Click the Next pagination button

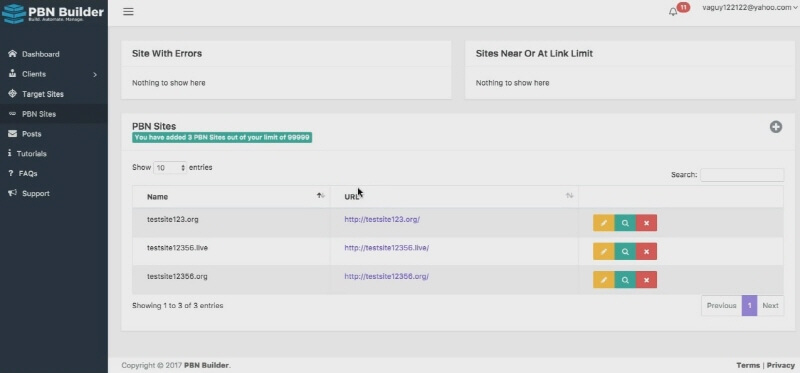click(x=770, y=306)
